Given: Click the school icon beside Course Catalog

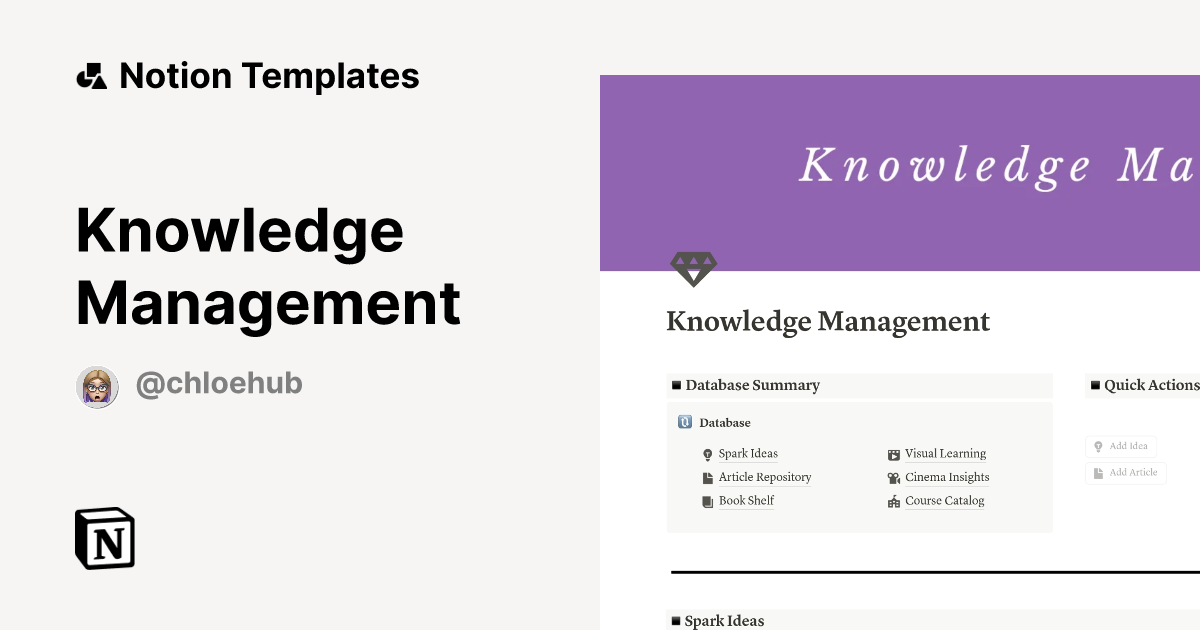Looking at the screenshot, I should pos(894,502).
